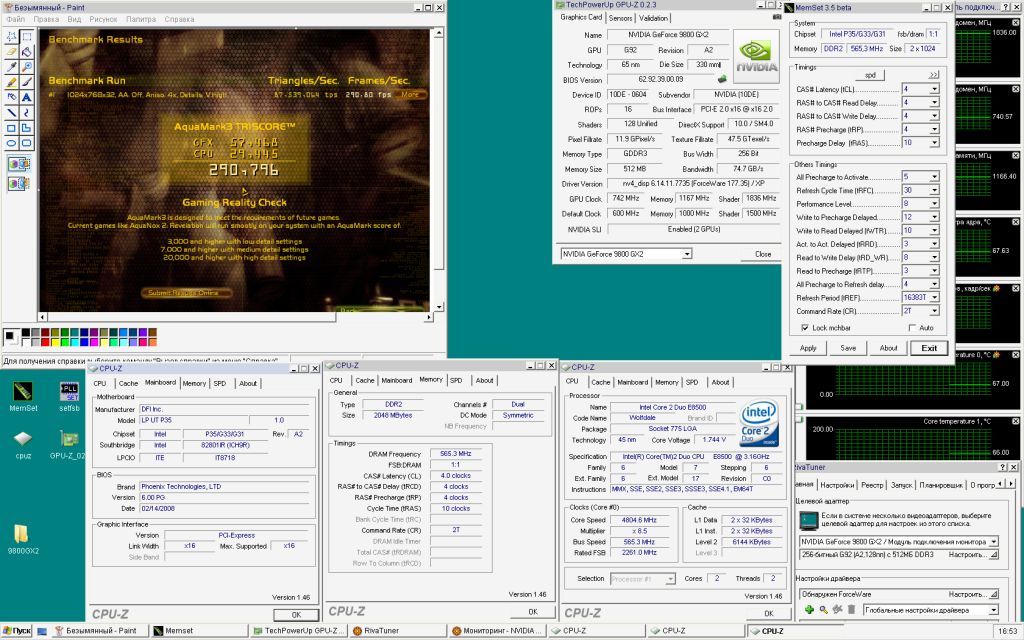Select the Curve tool in Paint
The height and width of the screenshot is (640, 1024).
[x=26, y=112]
